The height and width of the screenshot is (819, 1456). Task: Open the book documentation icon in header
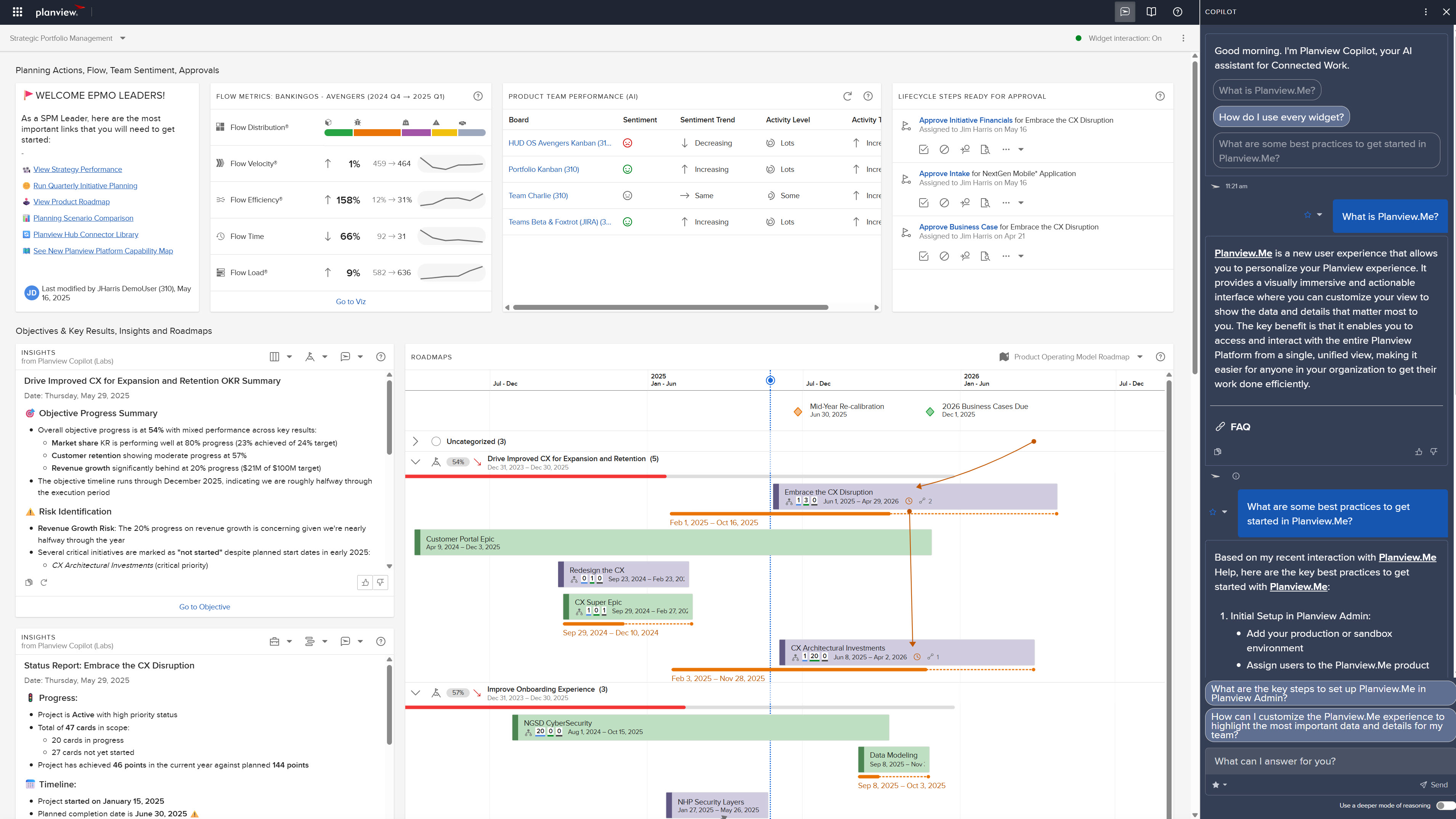coord(1151,12)
